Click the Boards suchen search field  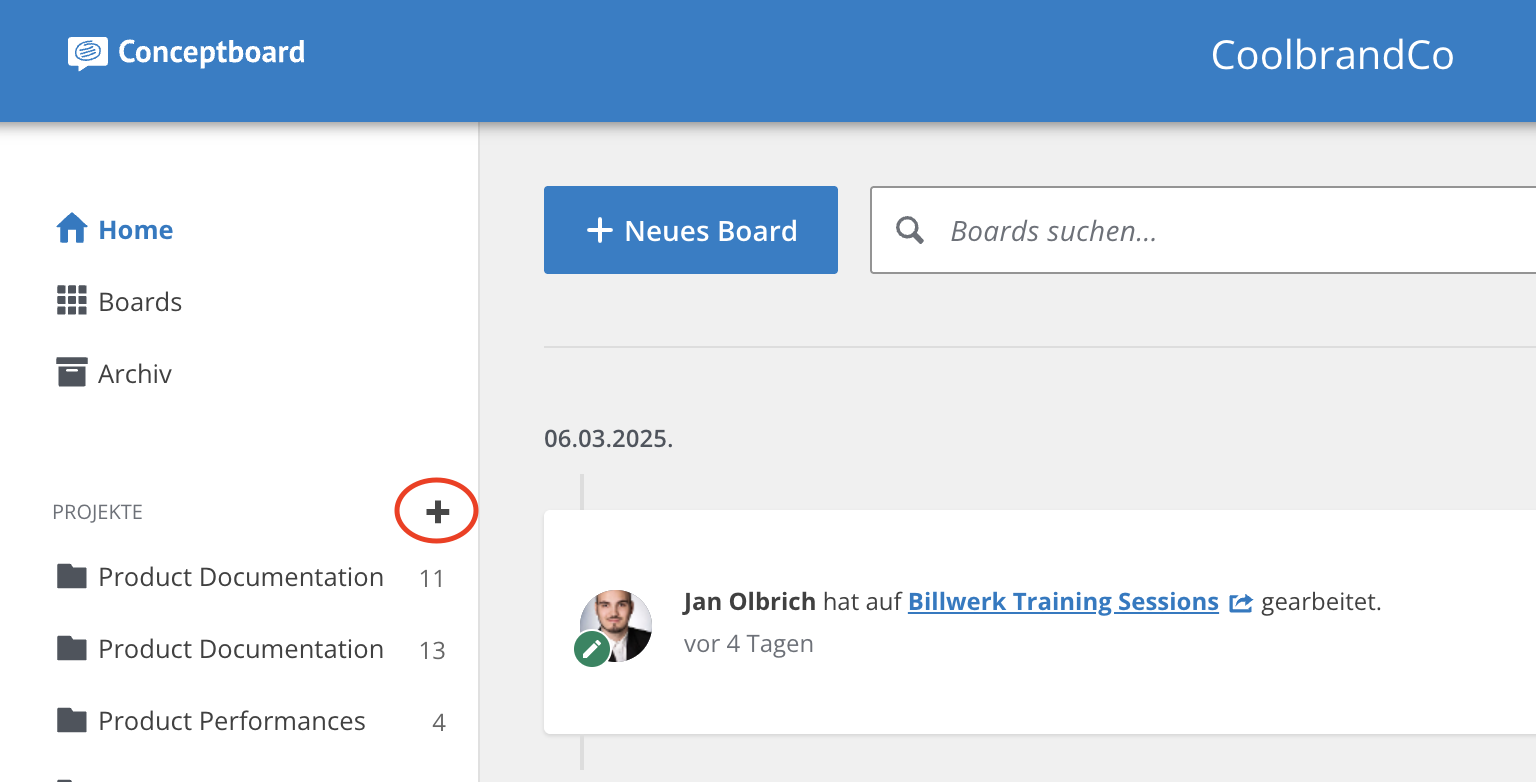pyautogui.click(x=1203, y=230)
